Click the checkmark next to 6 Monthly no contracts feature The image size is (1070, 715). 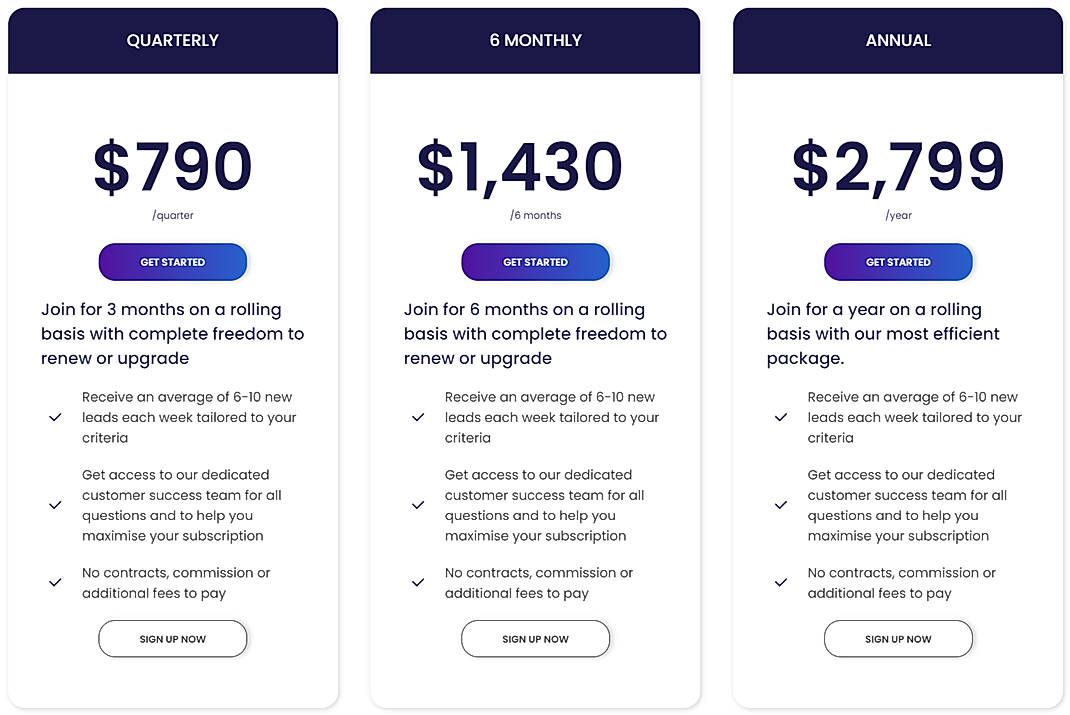tap(418, 583)
